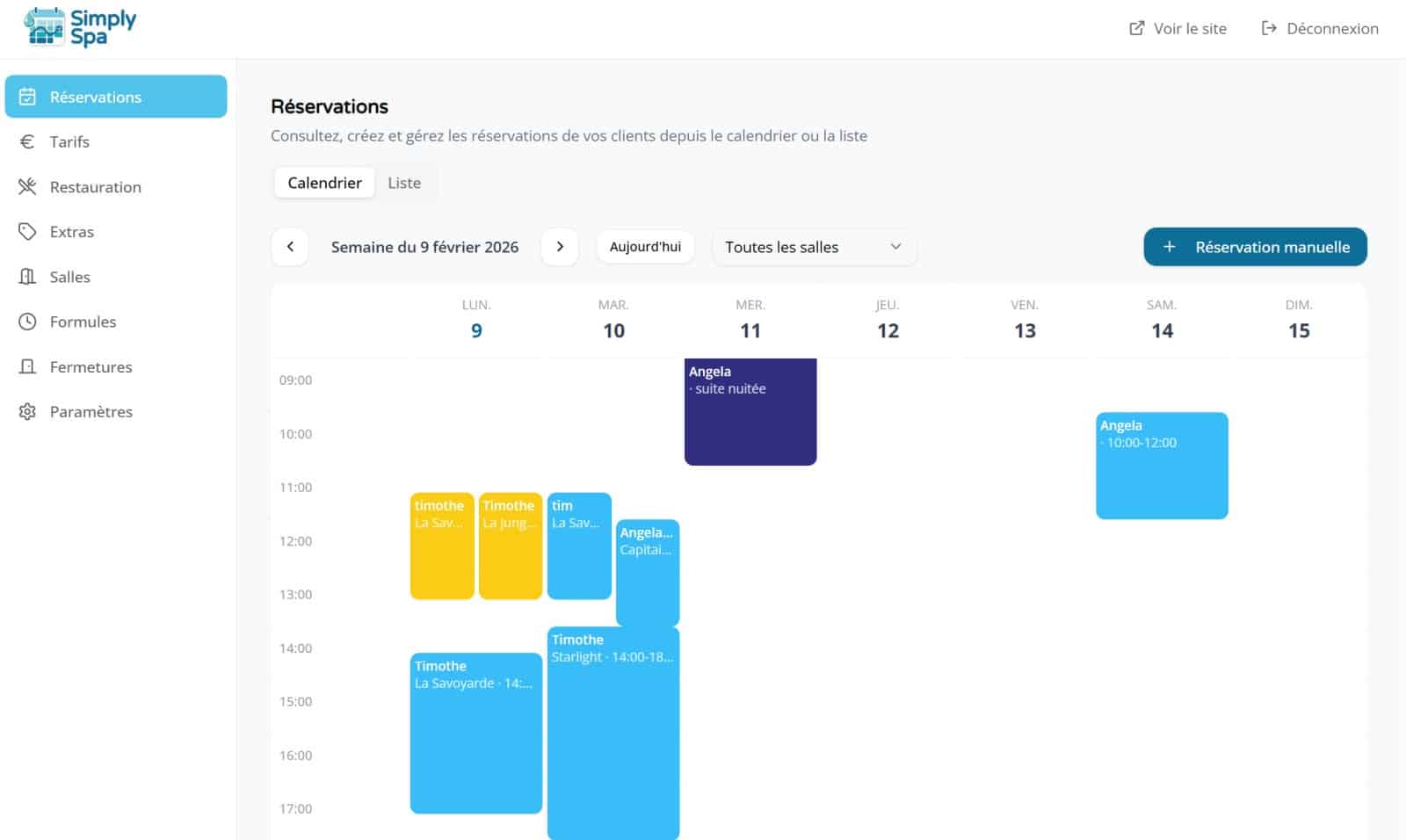Image resolution: width=1406 pixels, height=840 pixels.
Task: Select the Réservations calendar icon in sidebar
Action: 26,97
